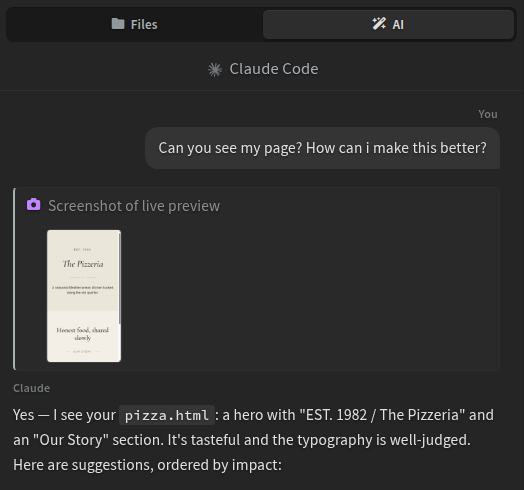Click the folder icon on the Files tab
This screenshot has height=490, width=524.
click(118, 24)
